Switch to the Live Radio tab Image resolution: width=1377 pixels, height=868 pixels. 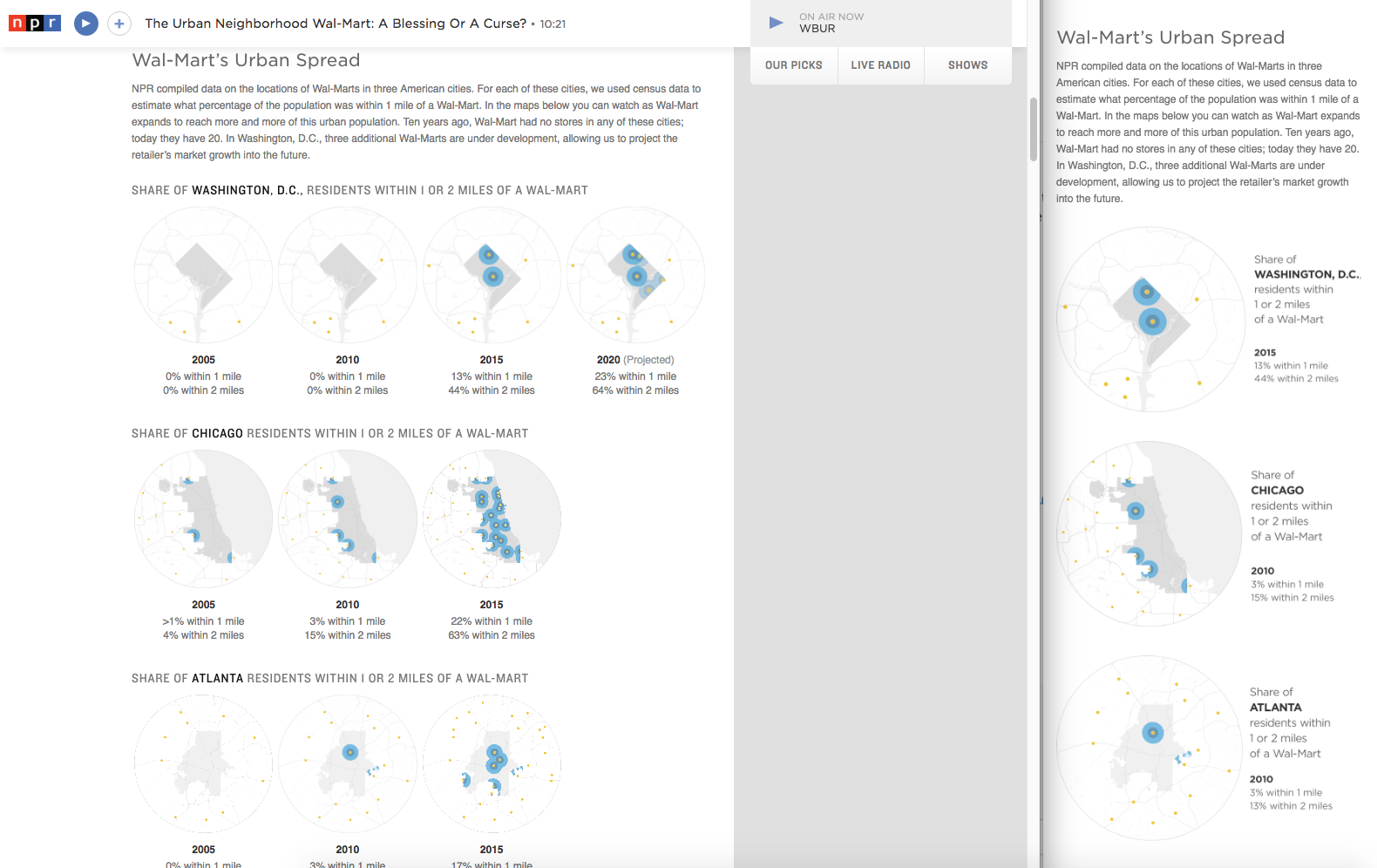(880, 65)
